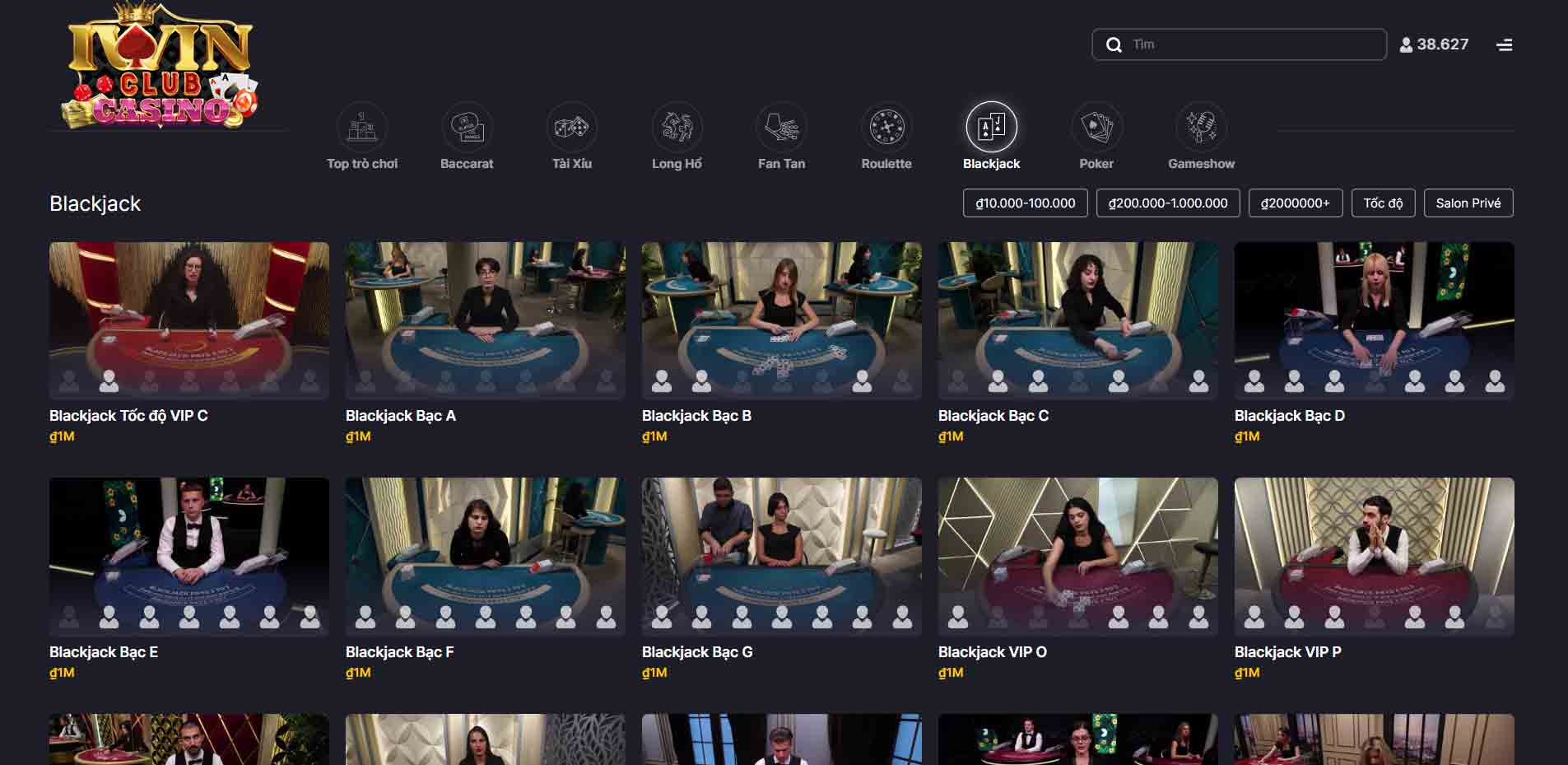This screenshot has width=1568, height=765.
Task: Click the Blackjack Bạc G title link
Action: pyautogui.click(x=697, y=652)
